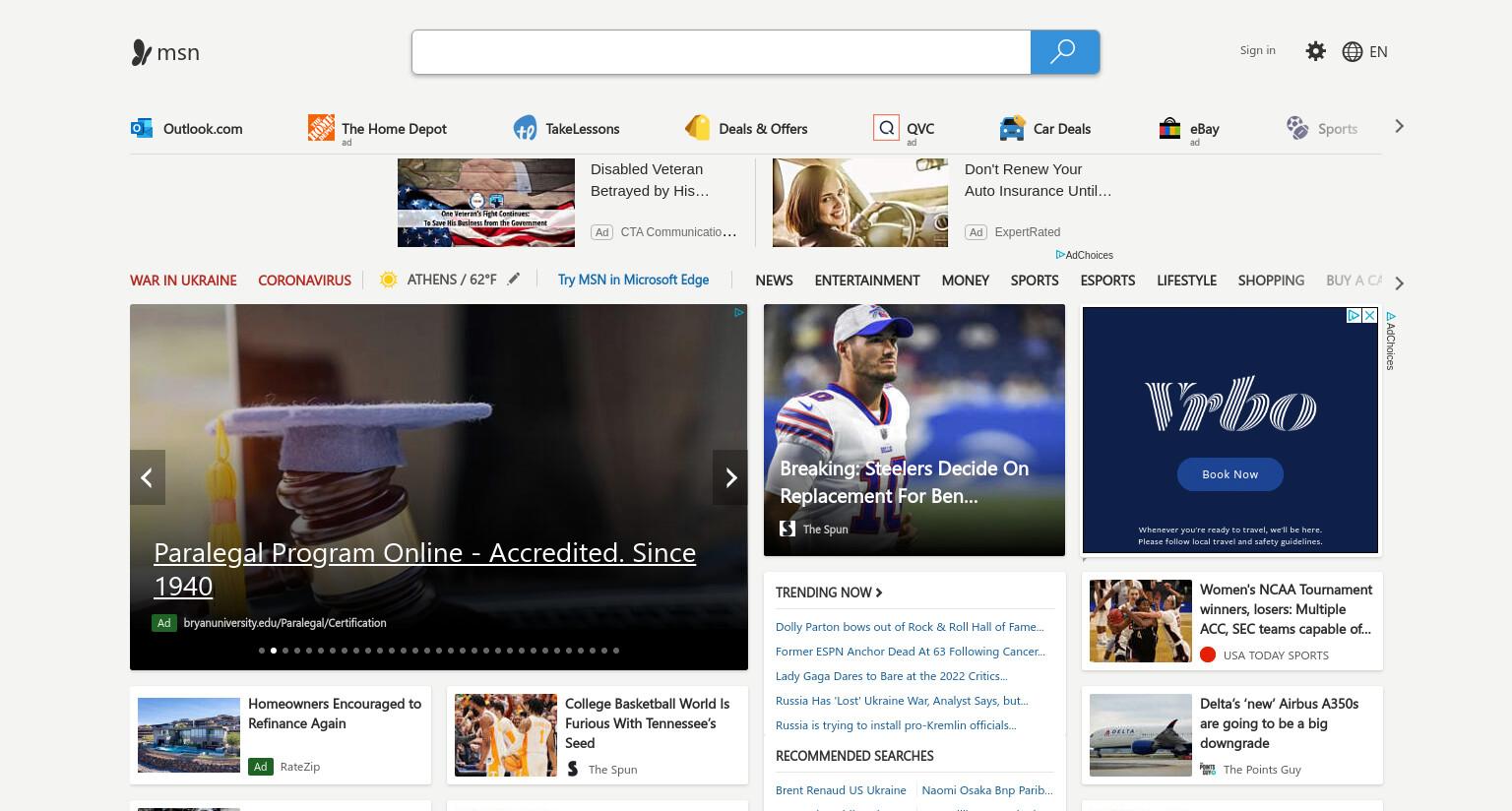Click the blue search magnifier button

[x=1064, y=51]
